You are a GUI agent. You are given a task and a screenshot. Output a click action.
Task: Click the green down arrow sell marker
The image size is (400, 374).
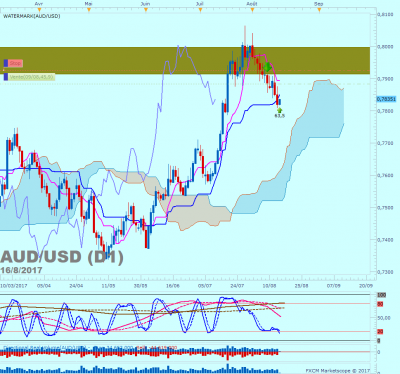click(267, 68)
